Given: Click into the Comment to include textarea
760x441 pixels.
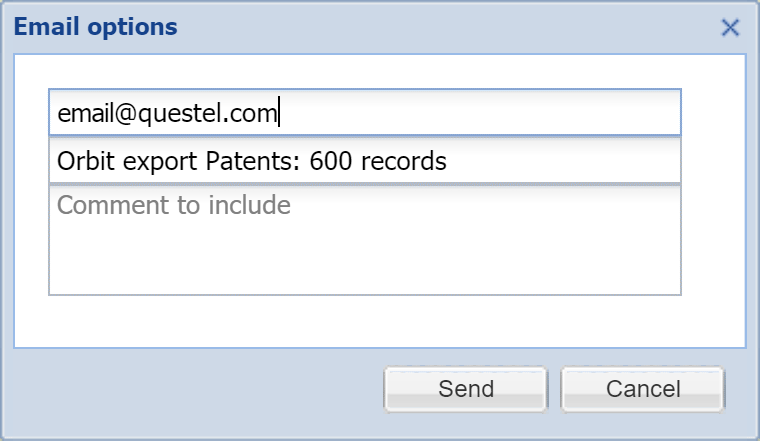Looking at the screenshot, I should click(x=364, y=240).
